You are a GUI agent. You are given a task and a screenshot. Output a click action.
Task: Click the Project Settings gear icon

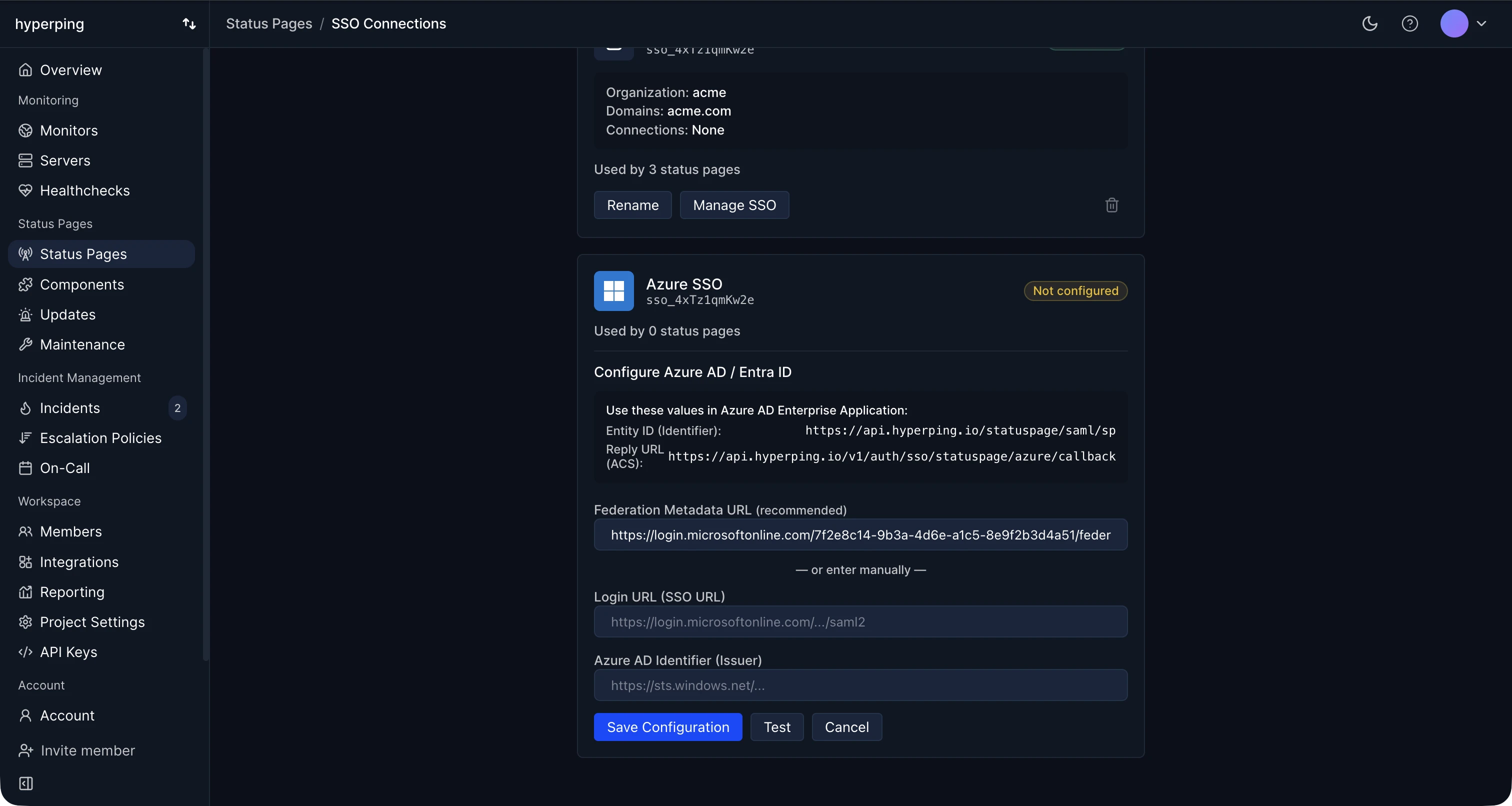coord(25,621)
